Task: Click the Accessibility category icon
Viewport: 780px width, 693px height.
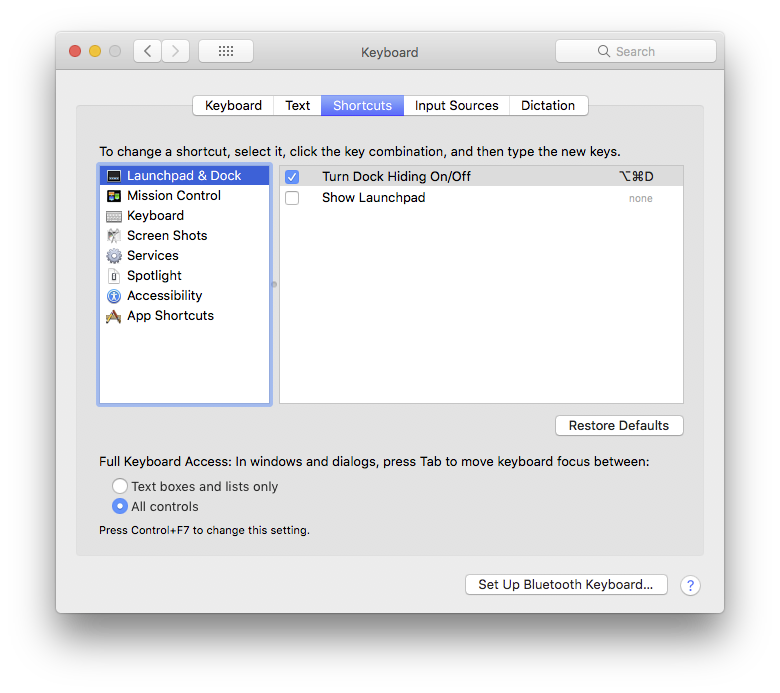Action: pos(114,296)
